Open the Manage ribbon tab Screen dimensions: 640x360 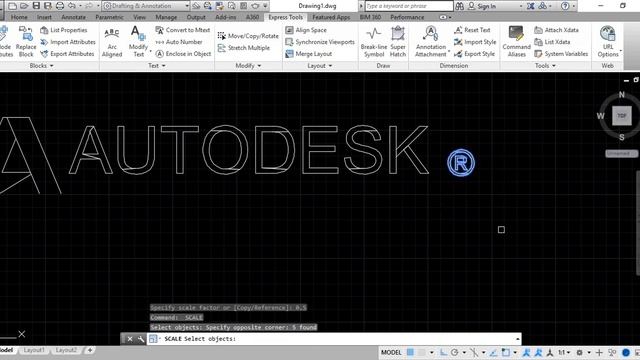tap(166, 17)
